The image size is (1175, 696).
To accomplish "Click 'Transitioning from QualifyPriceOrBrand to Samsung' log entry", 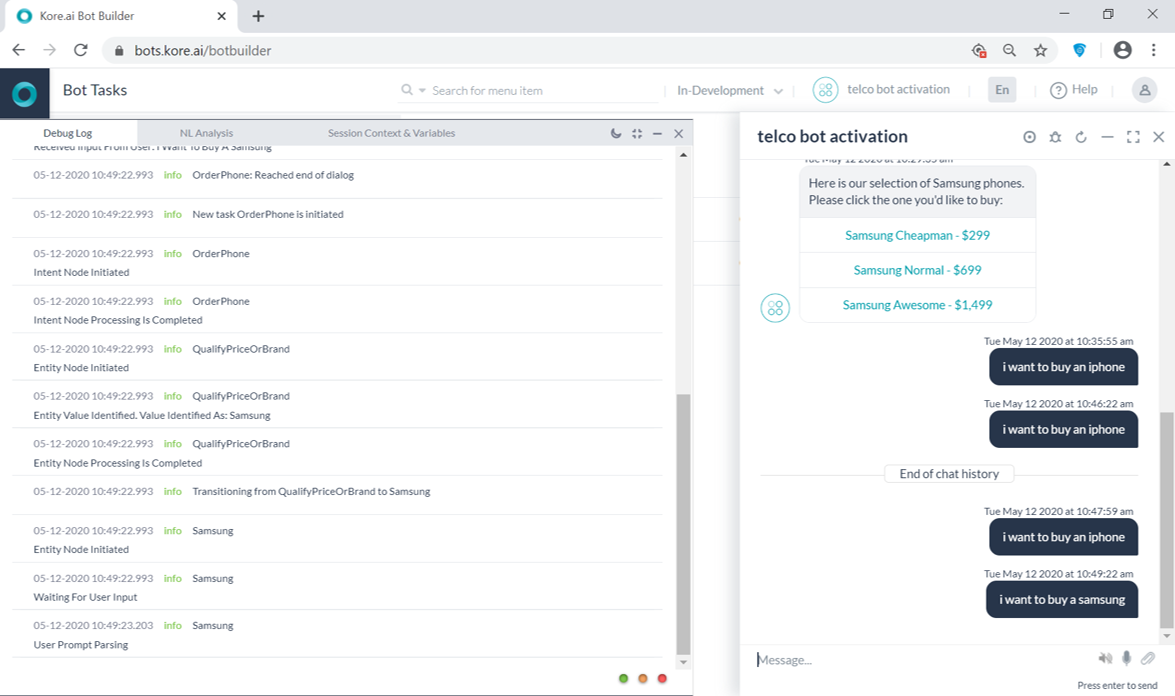I will (x=311, y=491).
